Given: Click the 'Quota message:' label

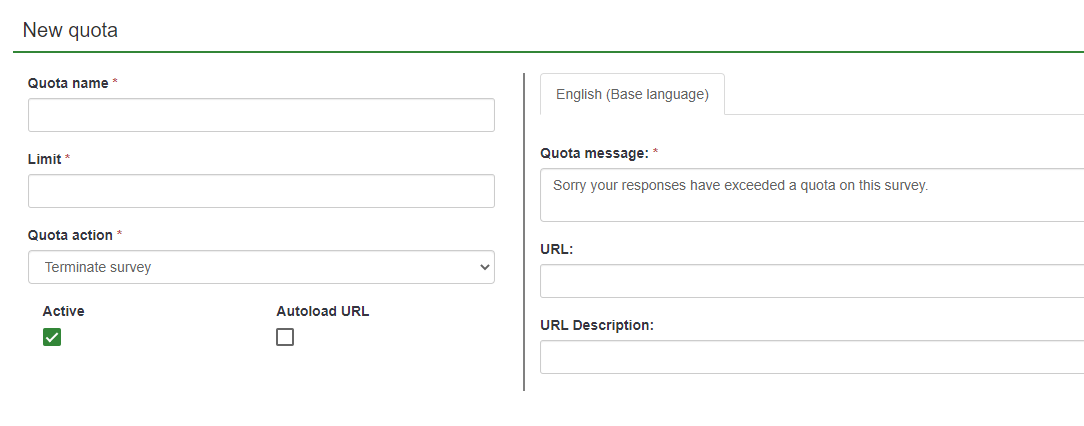Looking at the screenshot, I should click(594, 153).
